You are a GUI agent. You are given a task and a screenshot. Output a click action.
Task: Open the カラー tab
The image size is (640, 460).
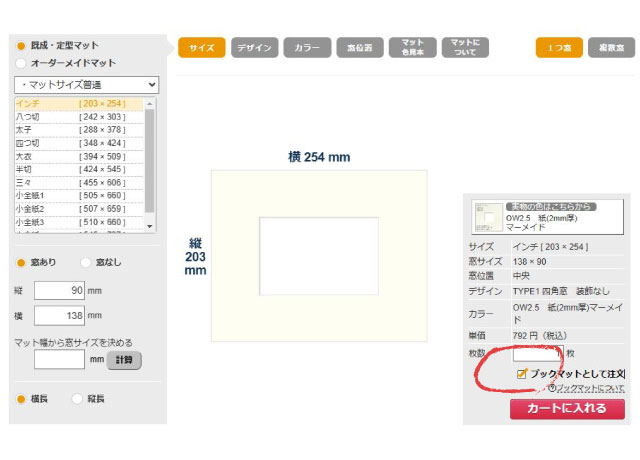pyautogui.click(x=307, y=48)
